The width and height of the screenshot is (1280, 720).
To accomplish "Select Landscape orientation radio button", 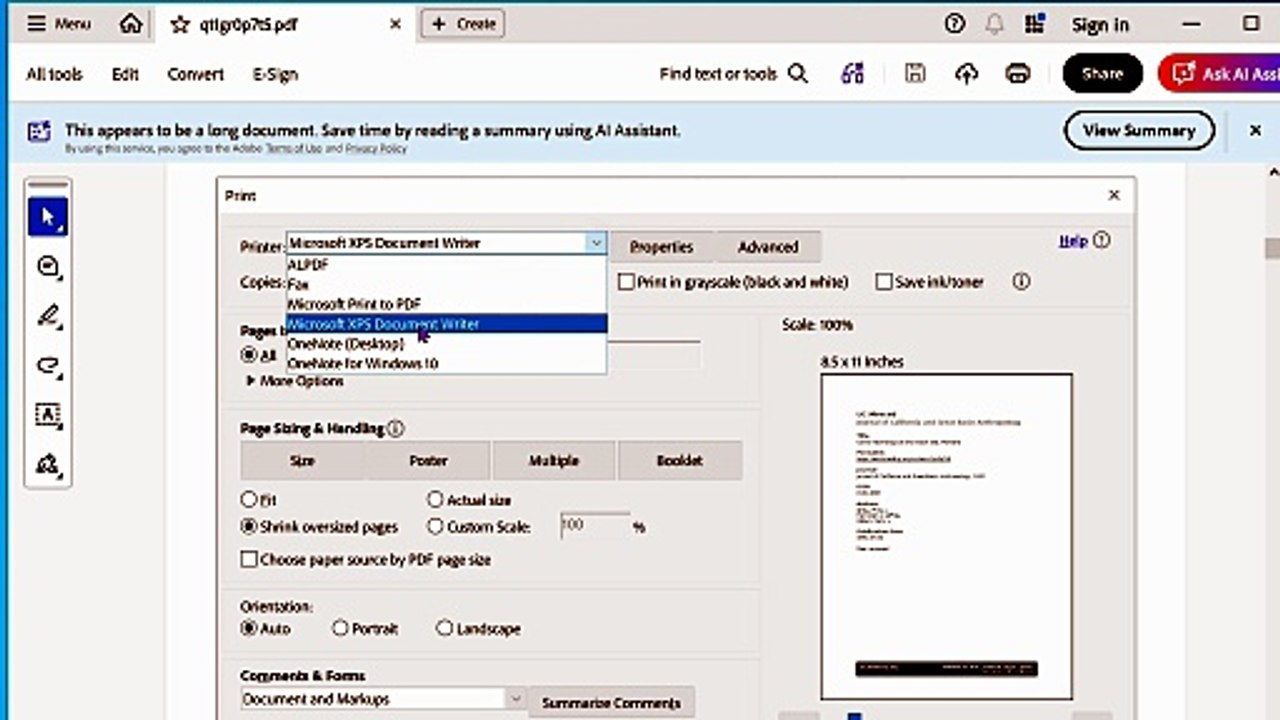I will (x=445, y=628).
